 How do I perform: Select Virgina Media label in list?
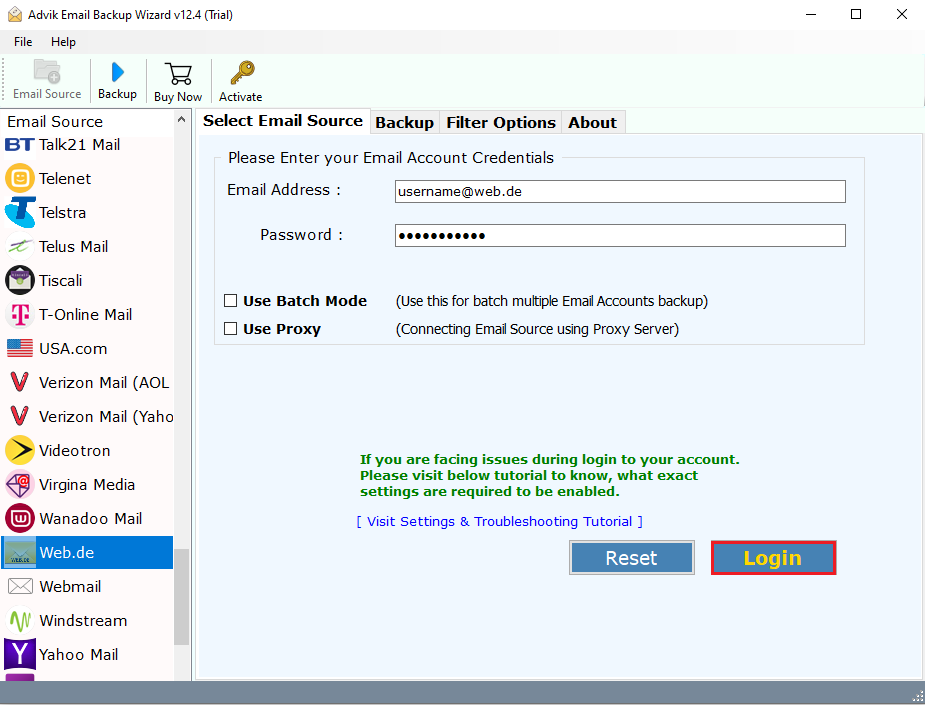pos(87,484)
